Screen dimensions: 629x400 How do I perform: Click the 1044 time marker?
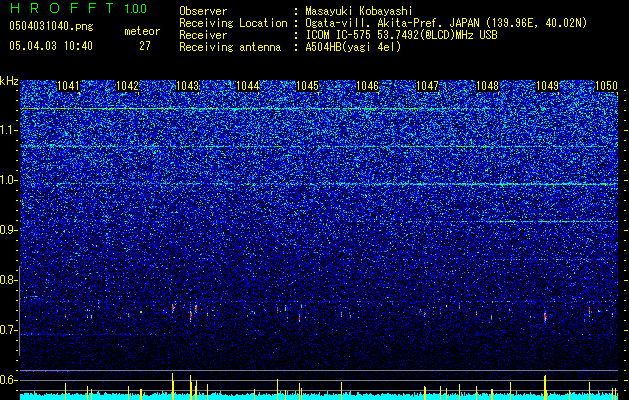click(x=248, y=86)
